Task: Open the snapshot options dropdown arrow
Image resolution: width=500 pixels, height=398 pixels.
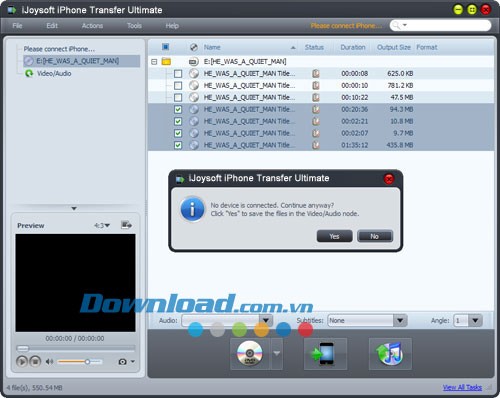Action: pos(133,361)
